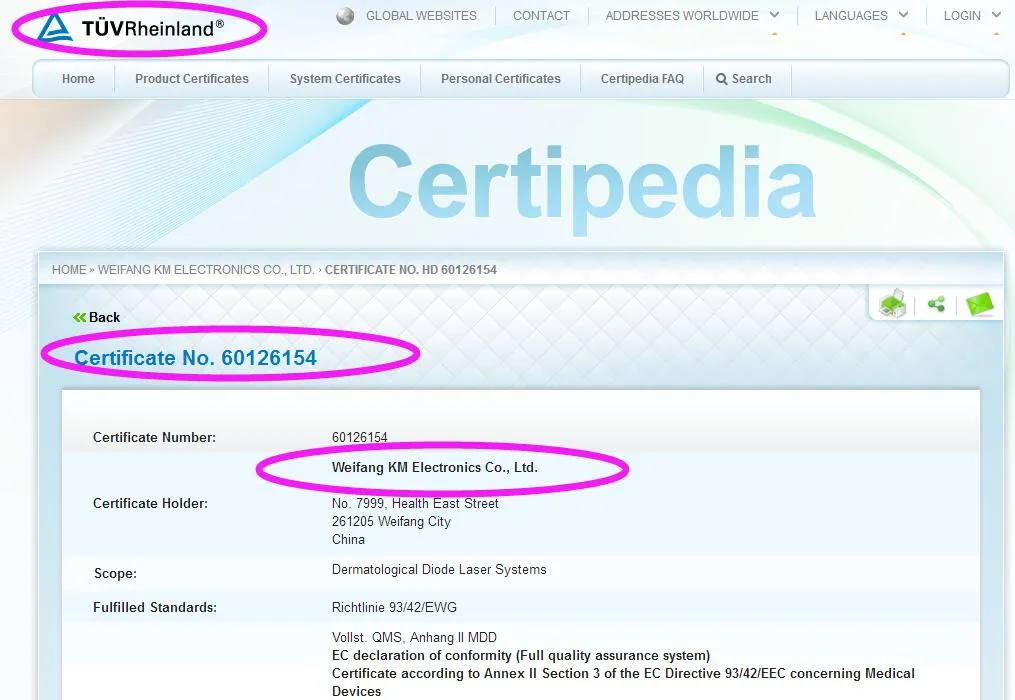
Task: Open the Home tab
Action: tap(78, 79)
